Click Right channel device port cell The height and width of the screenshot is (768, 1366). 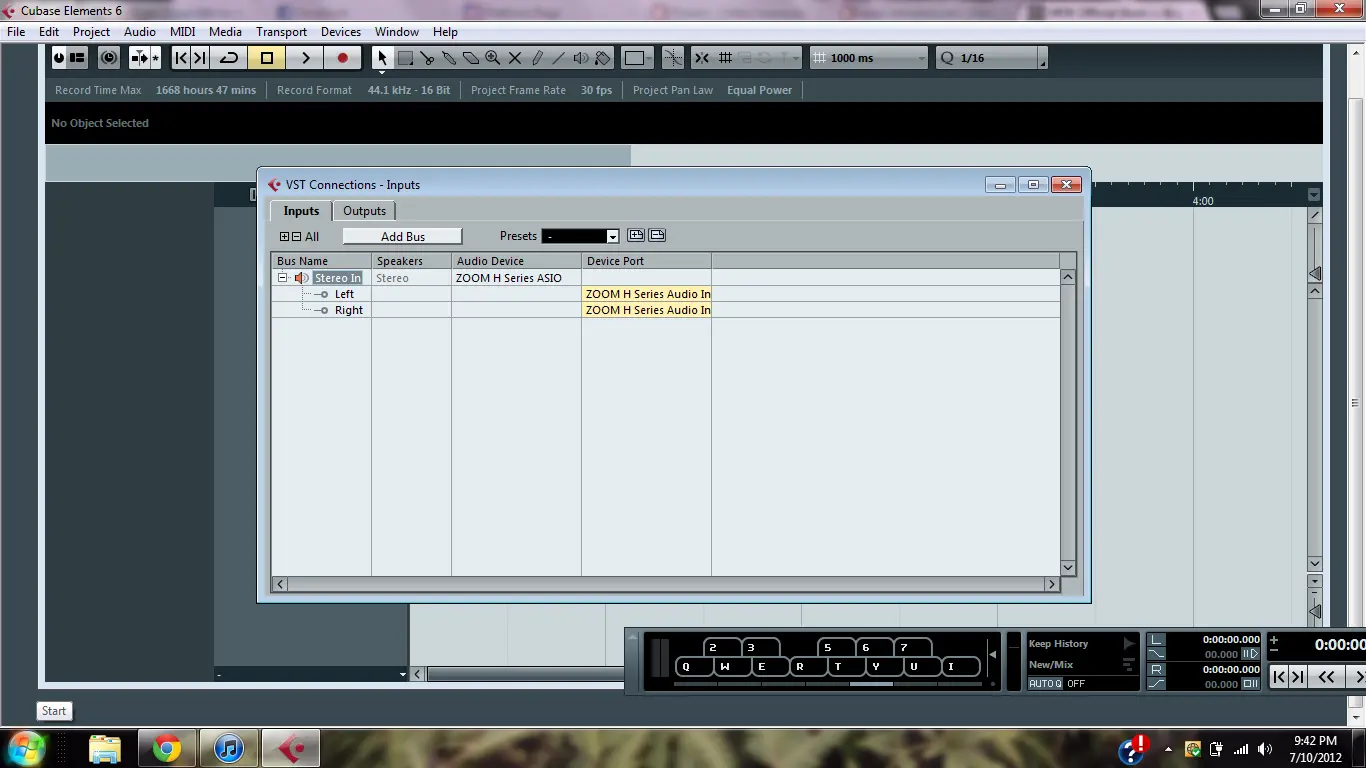pyautogui.click(x=646, y=310)
